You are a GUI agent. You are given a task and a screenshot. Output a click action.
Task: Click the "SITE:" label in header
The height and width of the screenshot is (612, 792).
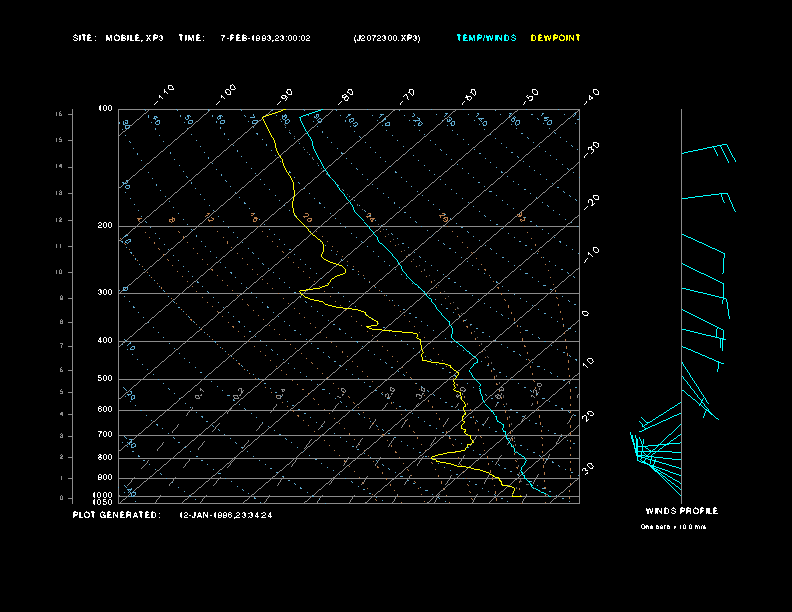(x=84, y=38)
